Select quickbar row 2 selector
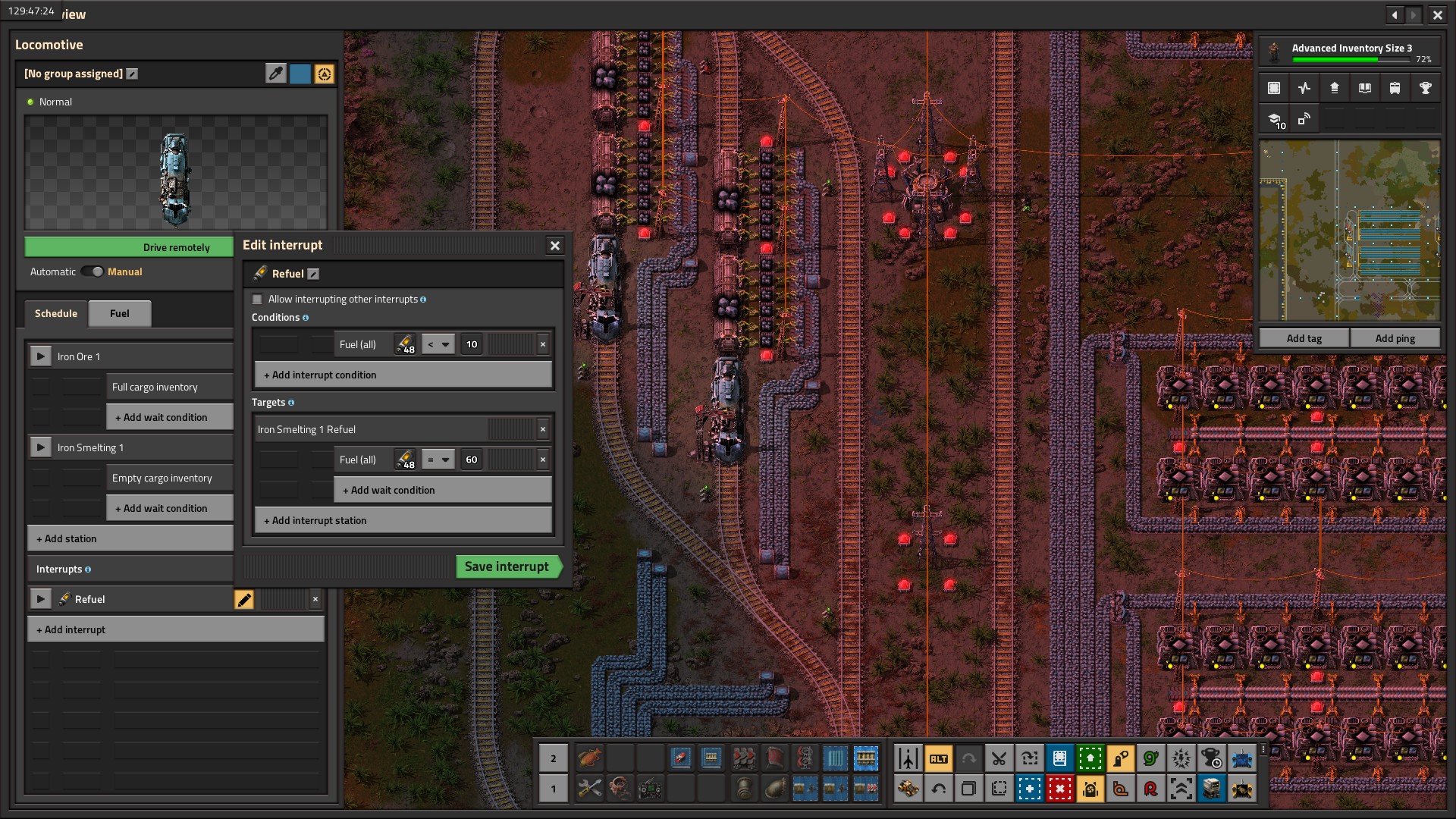This screenshot has width=1456, height=819. click(553, 758)
